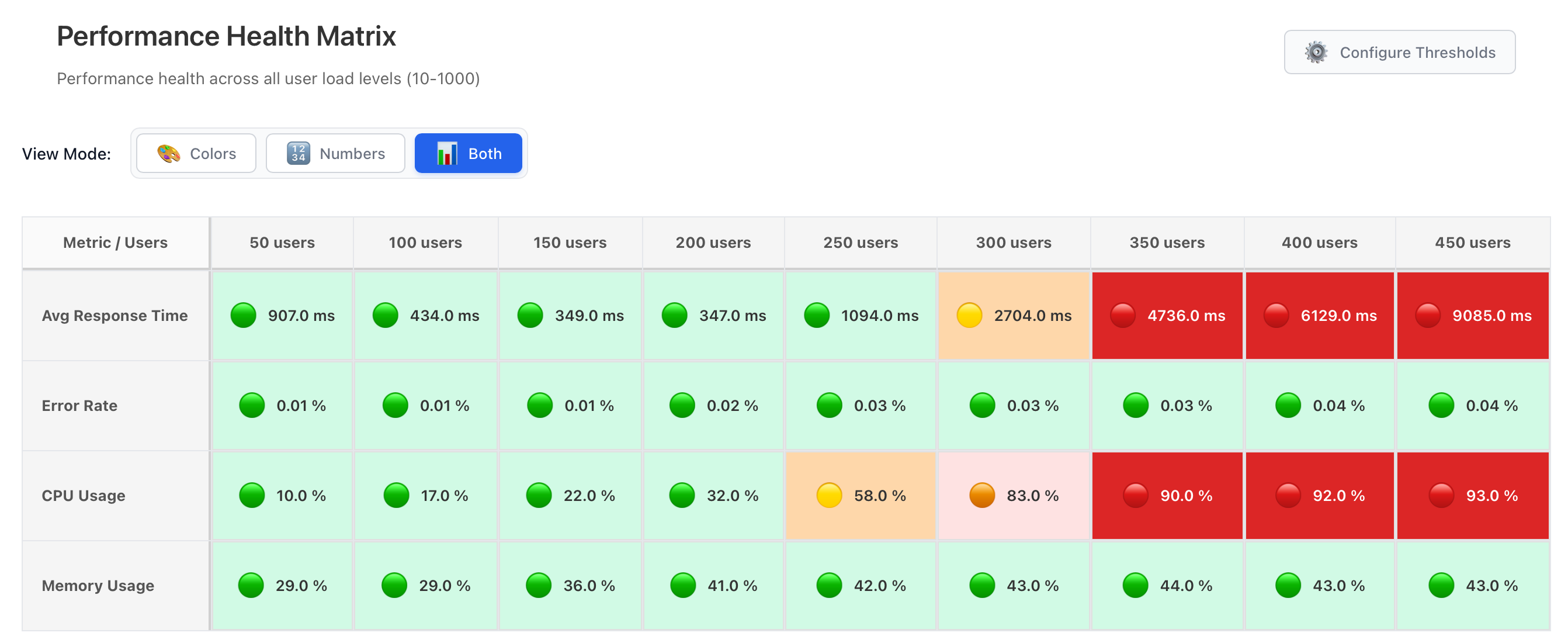Select the Metric / Users header cell
This screenshot has height=643, width=1568.
pyautogui.click(x=115, y=242)
